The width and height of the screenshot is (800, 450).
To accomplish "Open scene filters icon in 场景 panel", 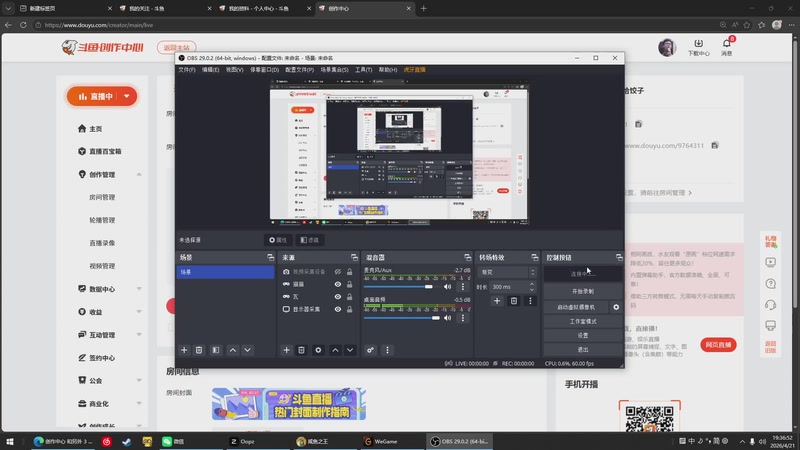I will (216, 350).
